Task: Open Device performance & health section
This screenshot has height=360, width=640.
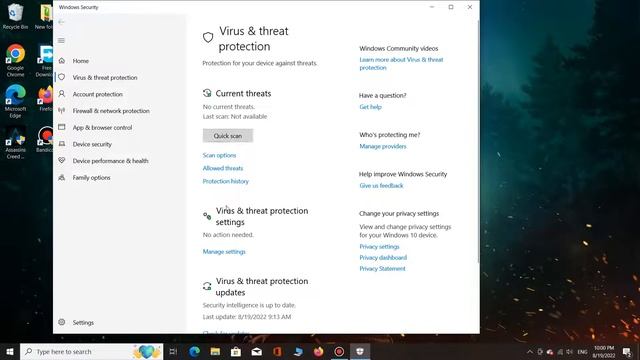Action: (x=111, y=161)
